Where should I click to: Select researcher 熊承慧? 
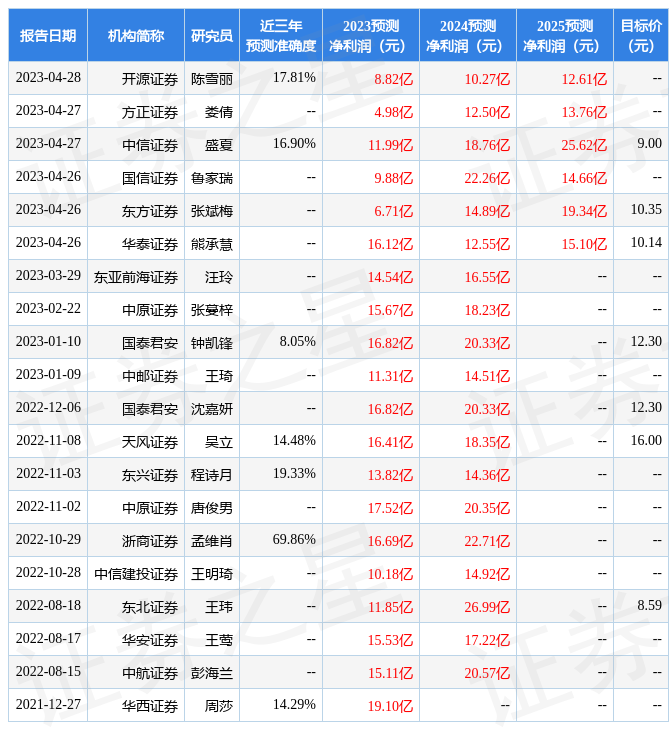212,244
